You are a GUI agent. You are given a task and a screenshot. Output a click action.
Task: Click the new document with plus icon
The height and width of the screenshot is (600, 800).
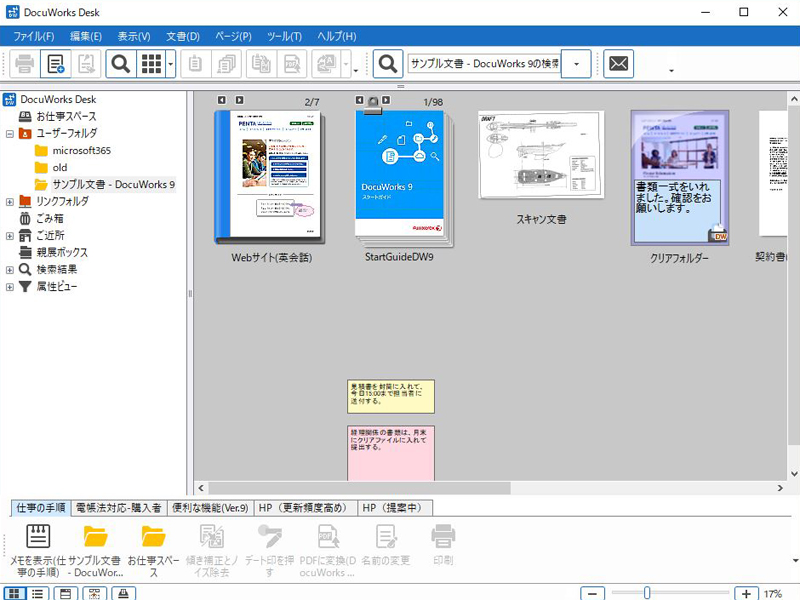click(55, 64)
